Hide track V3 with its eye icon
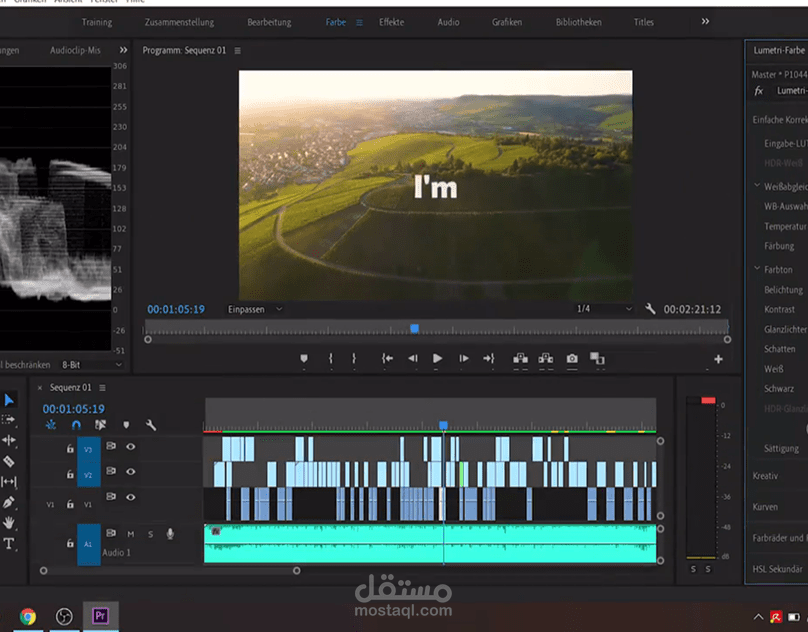 [131, 446]
